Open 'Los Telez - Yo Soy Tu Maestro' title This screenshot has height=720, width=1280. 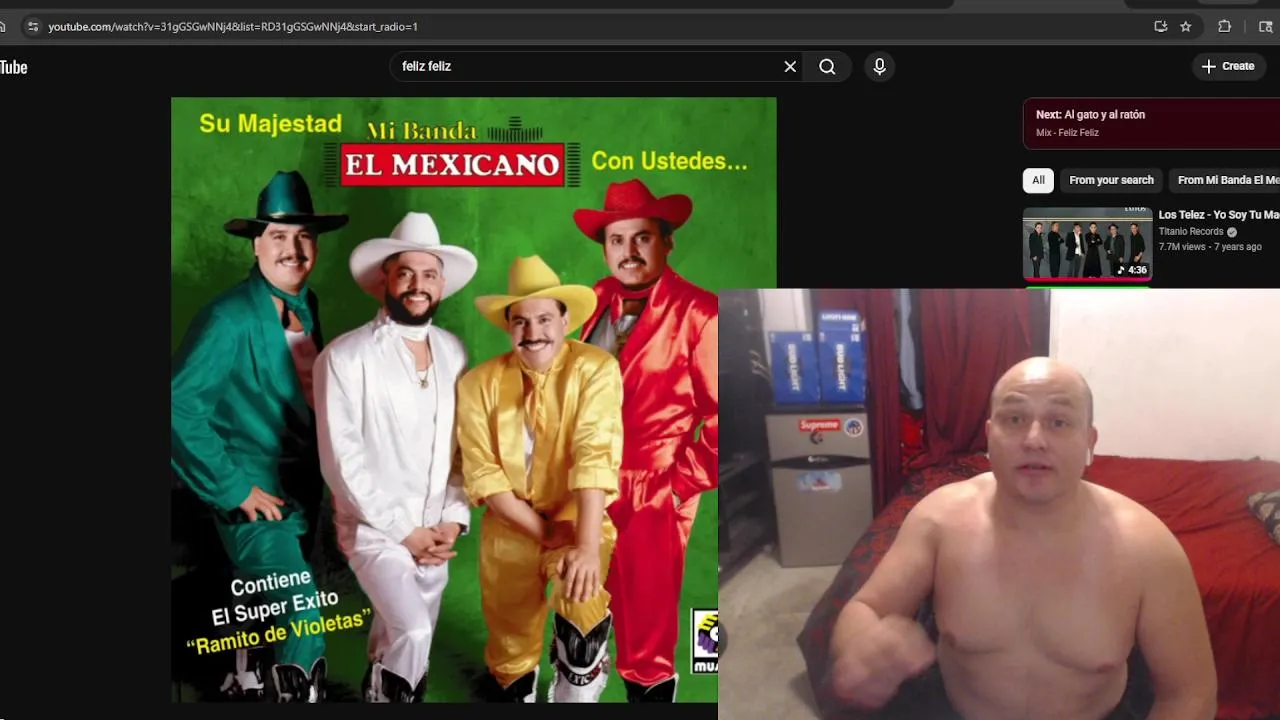(1219, 215)
